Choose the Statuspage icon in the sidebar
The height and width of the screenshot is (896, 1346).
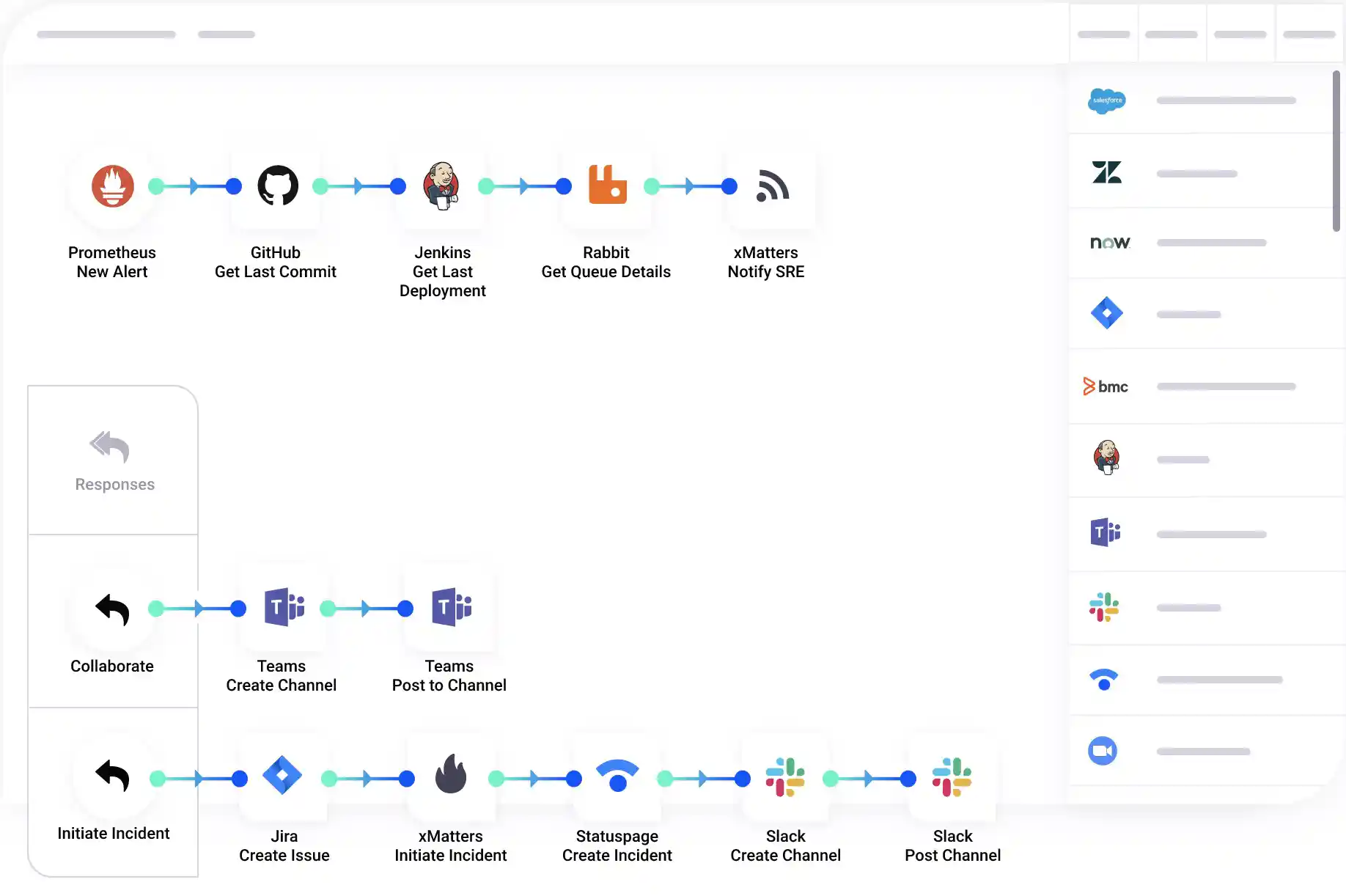pyautogui.click(x=1104, y=680)
